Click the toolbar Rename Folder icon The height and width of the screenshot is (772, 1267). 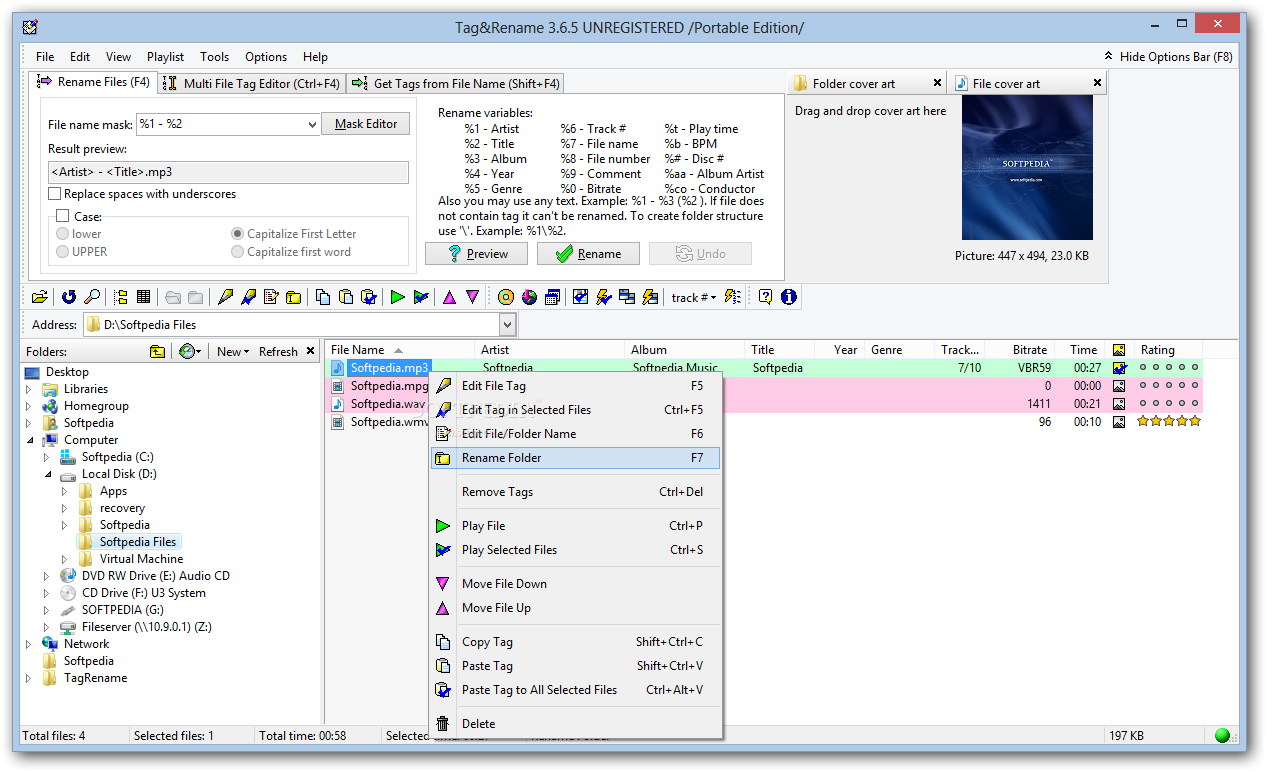pyautogui.click(x=293, y=297)
